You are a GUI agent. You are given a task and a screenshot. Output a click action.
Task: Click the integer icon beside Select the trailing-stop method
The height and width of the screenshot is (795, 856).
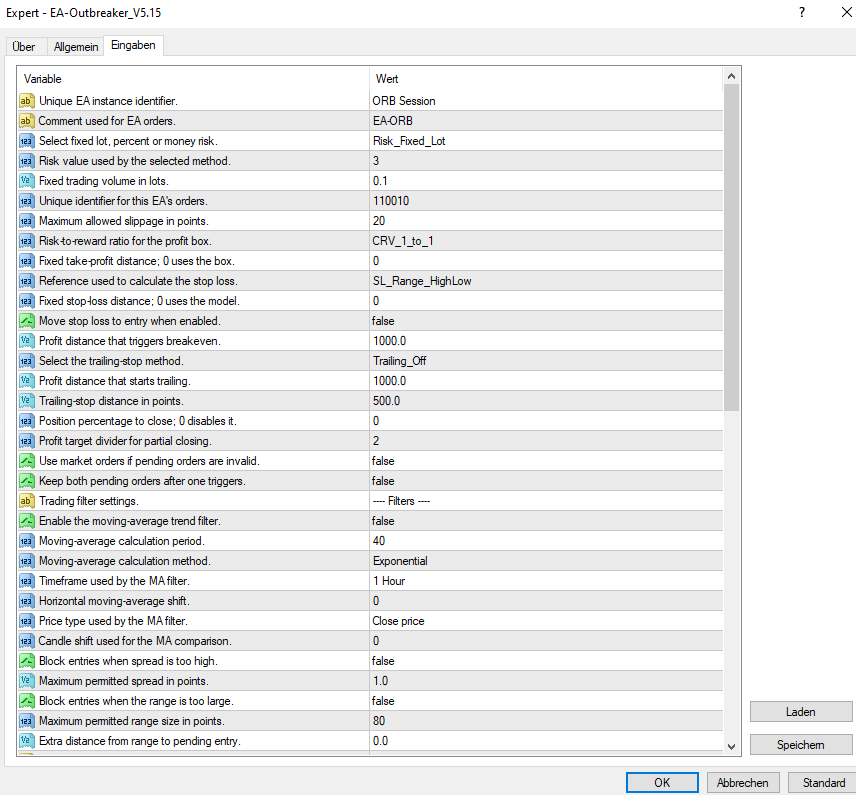(27, 361)
